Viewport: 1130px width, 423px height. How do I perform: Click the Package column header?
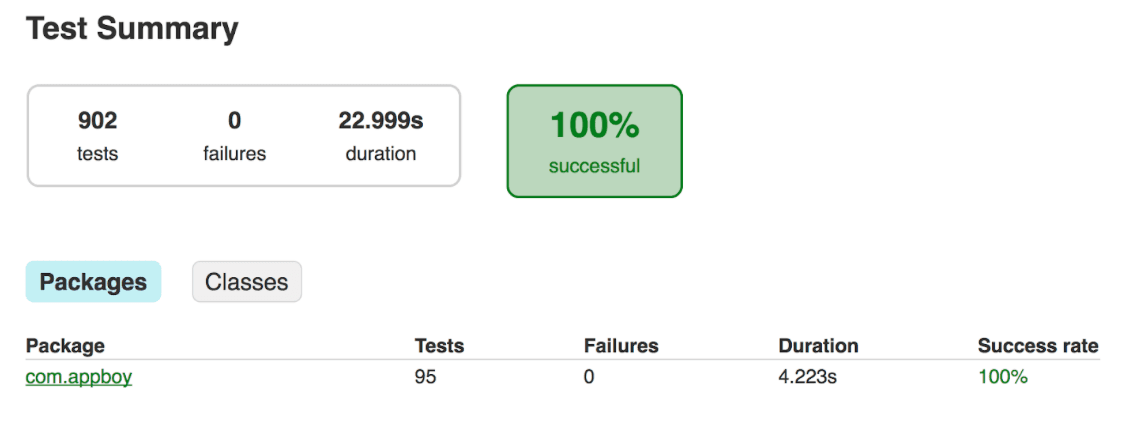point(65,346)
